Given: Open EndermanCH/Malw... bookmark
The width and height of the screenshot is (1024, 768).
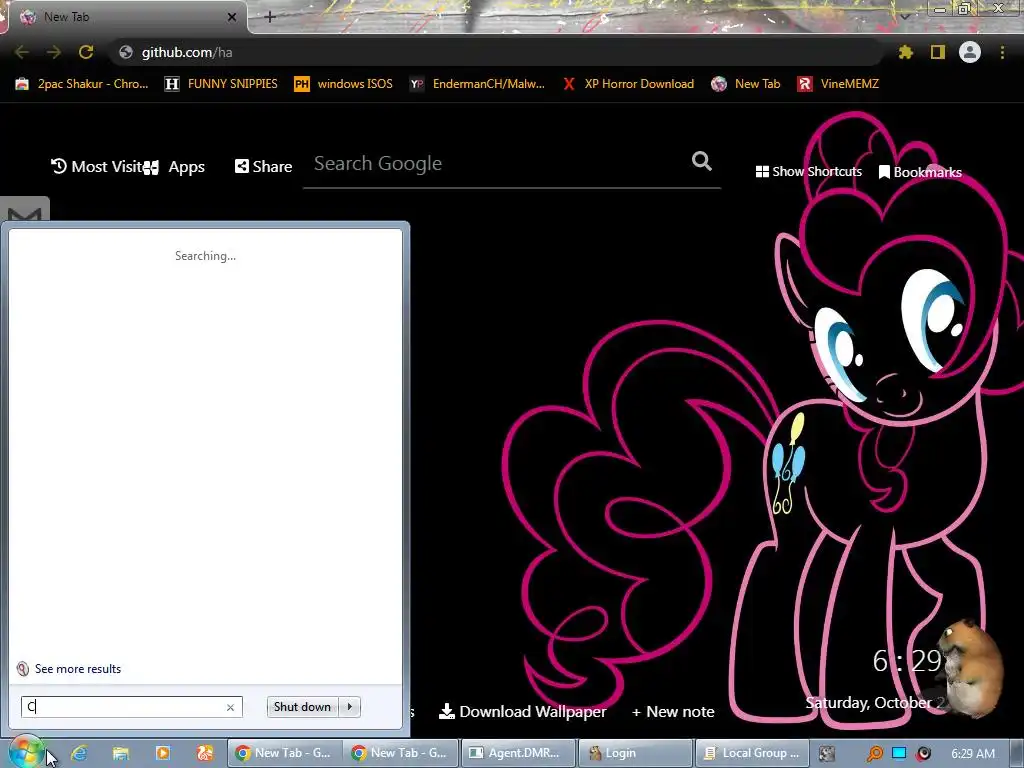Looking at the screenshot, I should [x=477, y=84].
